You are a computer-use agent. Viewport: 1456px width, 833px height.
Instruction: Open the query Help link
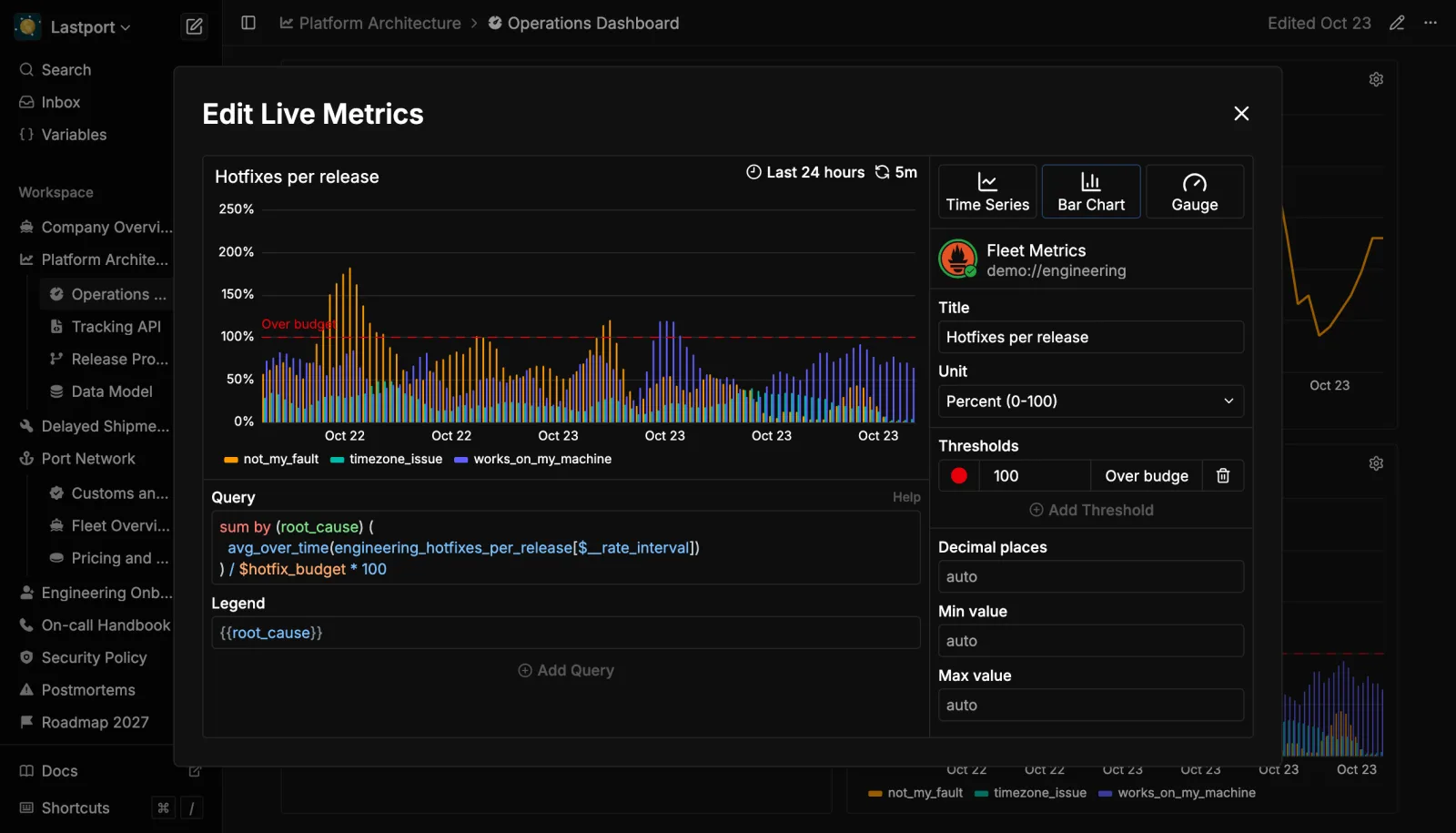[906, 497]
